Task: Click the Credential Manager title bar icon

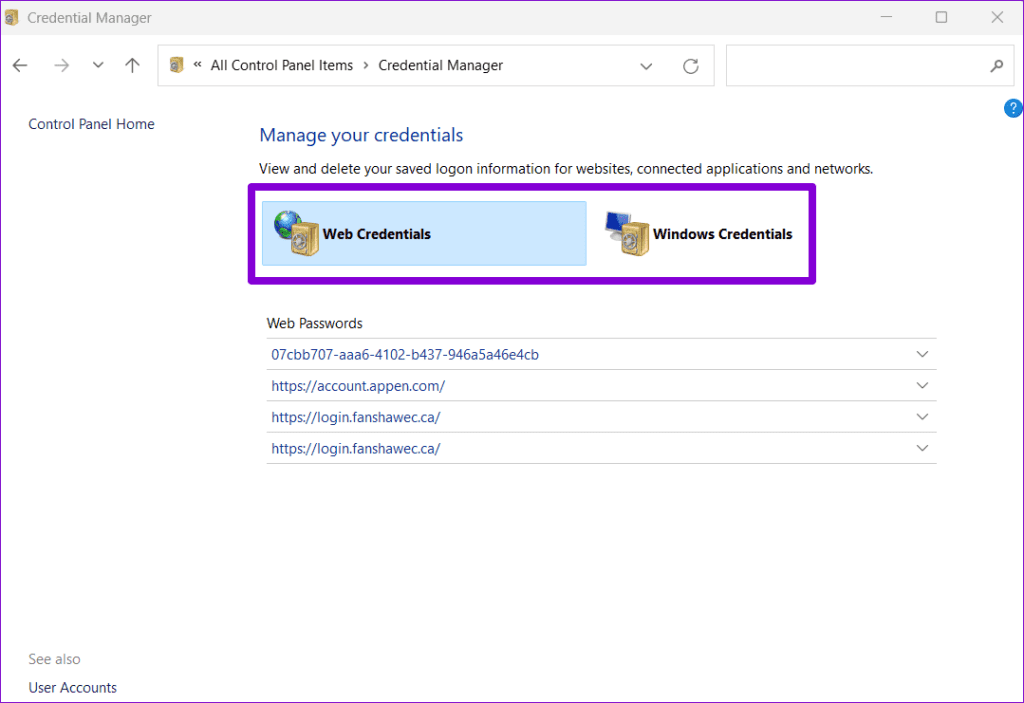Action: tap(13, 17)
